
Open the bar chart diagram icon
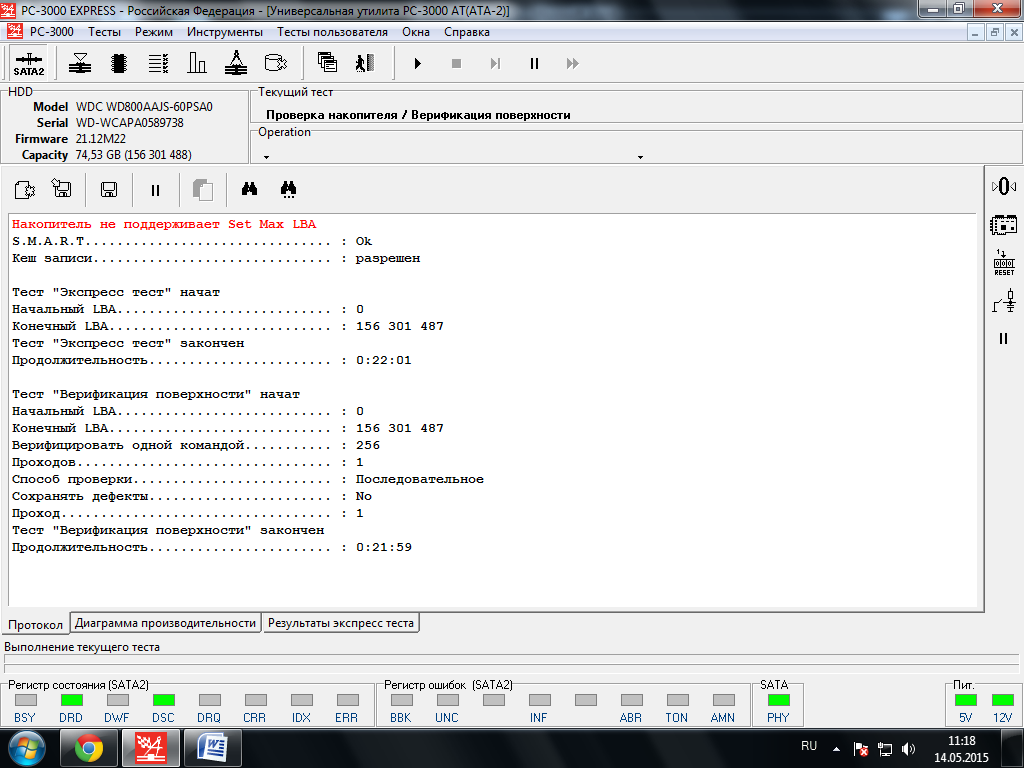click(197, 63)
